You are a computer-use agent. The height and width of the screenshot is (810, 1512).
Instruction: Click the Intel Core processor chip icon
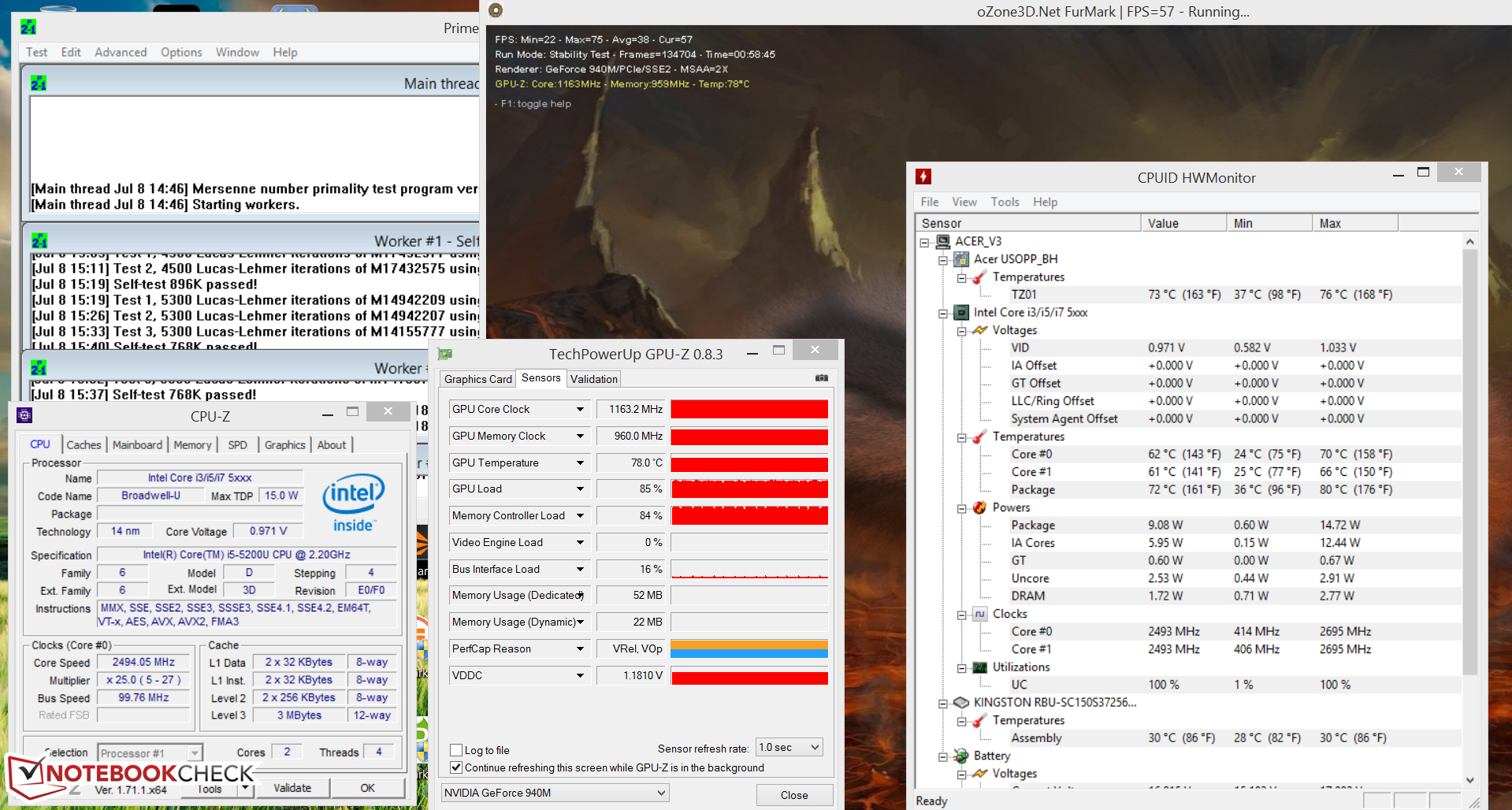pyautogui.click(x=961, y=312)
